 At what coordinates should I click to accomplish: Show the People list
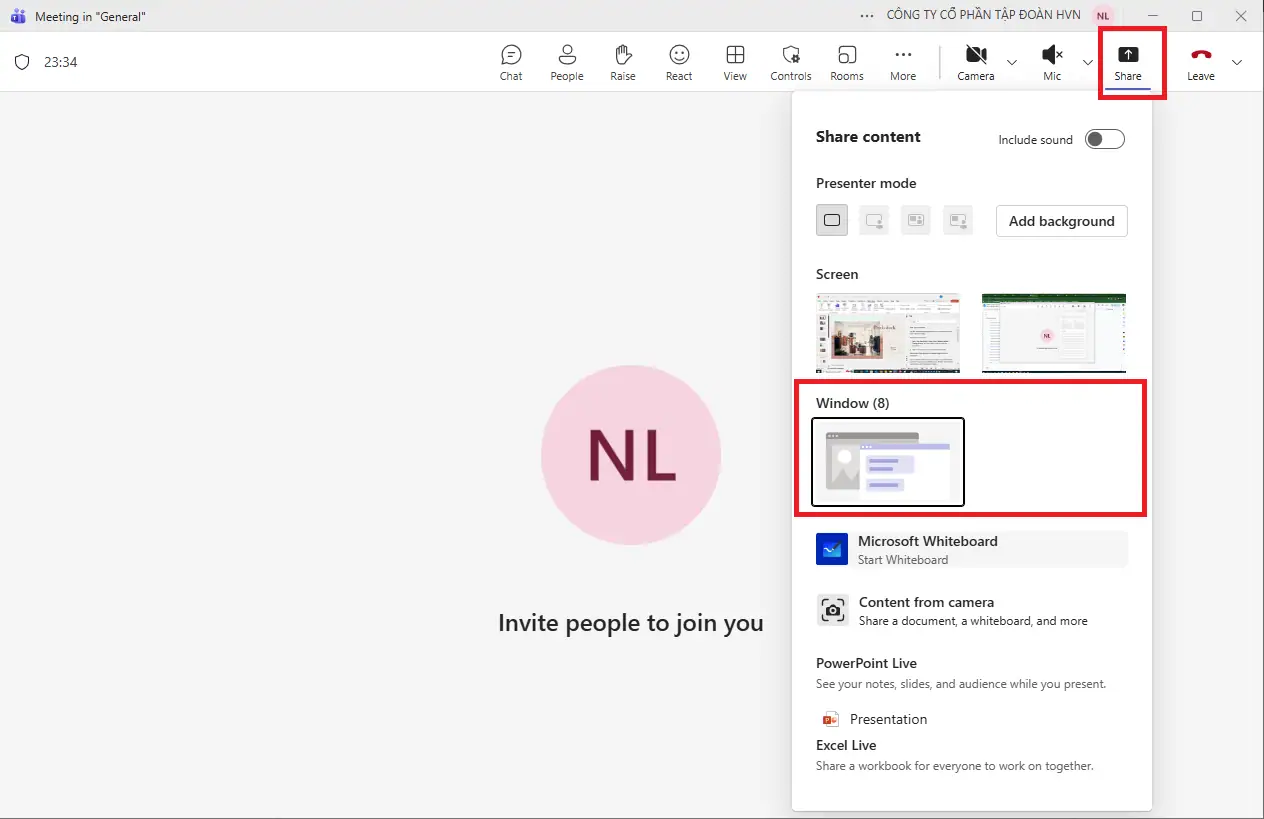[567, 62]
